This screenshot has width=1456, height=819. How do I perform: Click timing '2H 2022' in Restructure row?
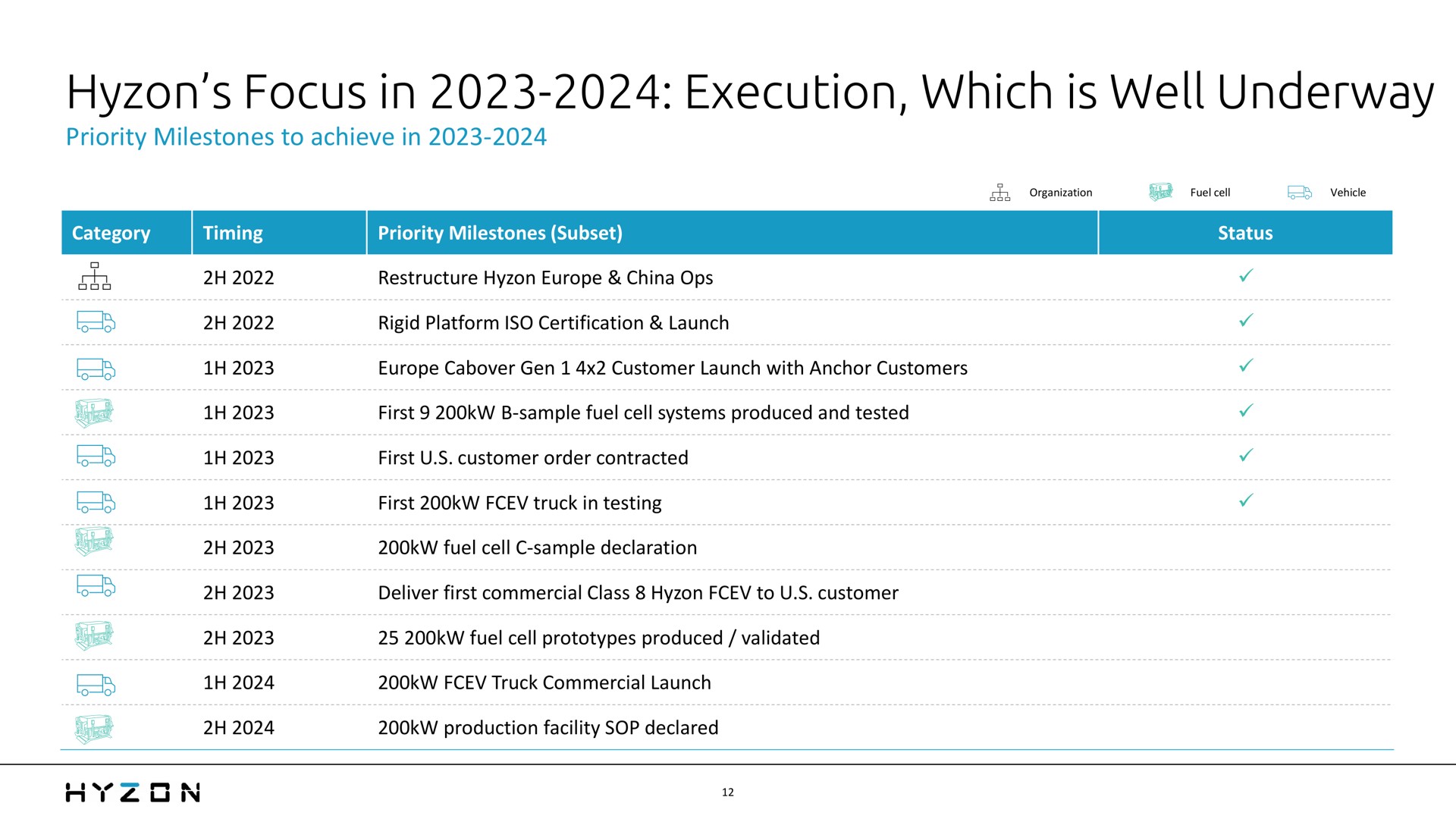click(238, 278)
